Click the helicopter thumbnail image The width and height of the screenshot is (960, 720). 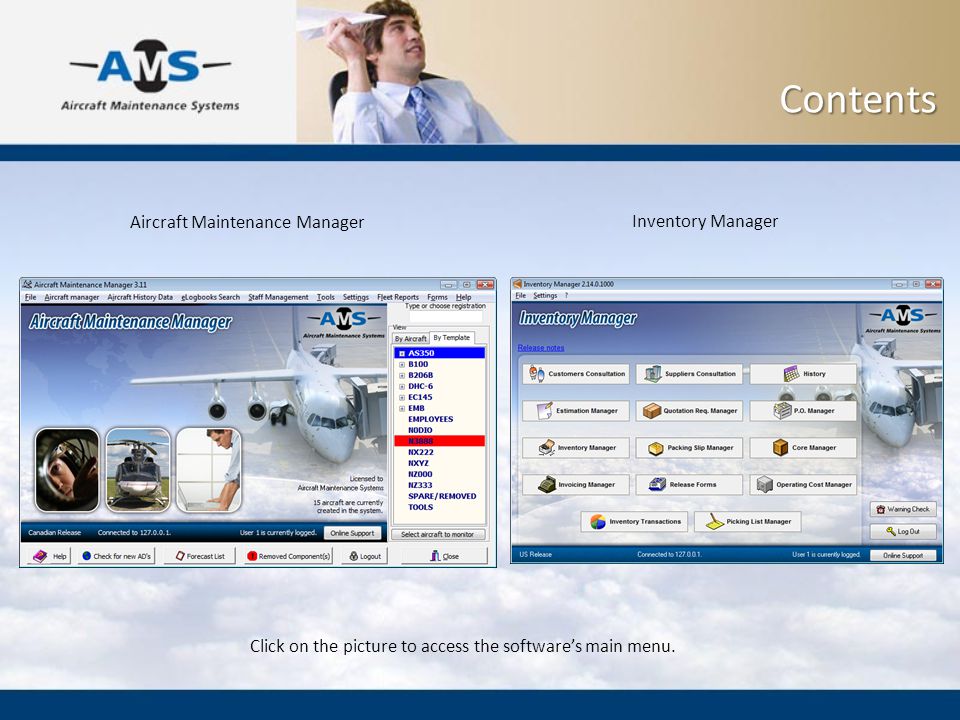pos(138,470)
